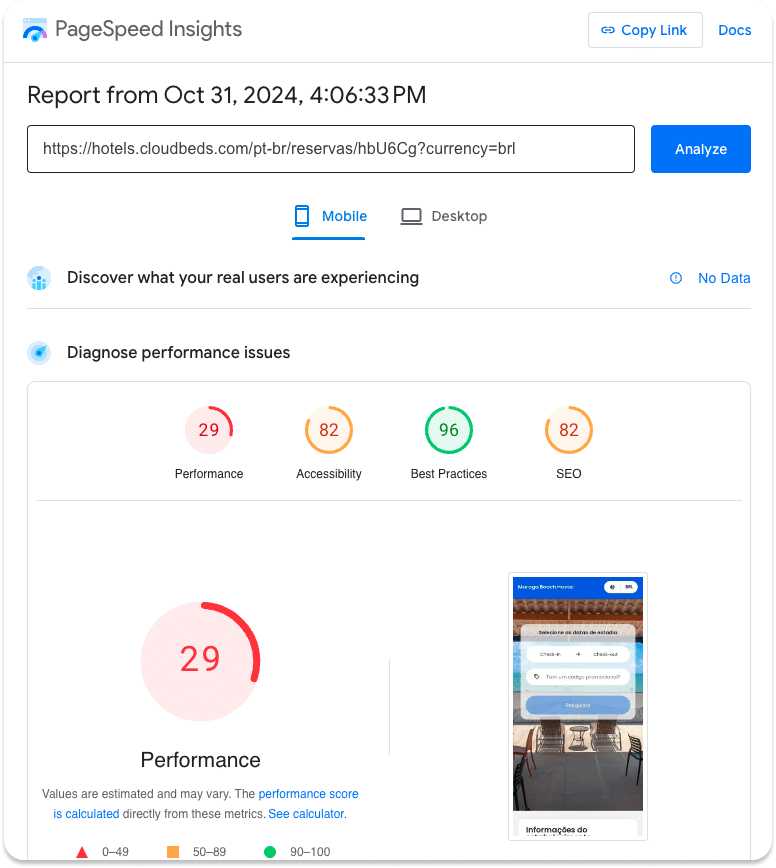This screenshot has width=776, height=868.
Task: Open the See calculator link
Action: click(305, 814)
